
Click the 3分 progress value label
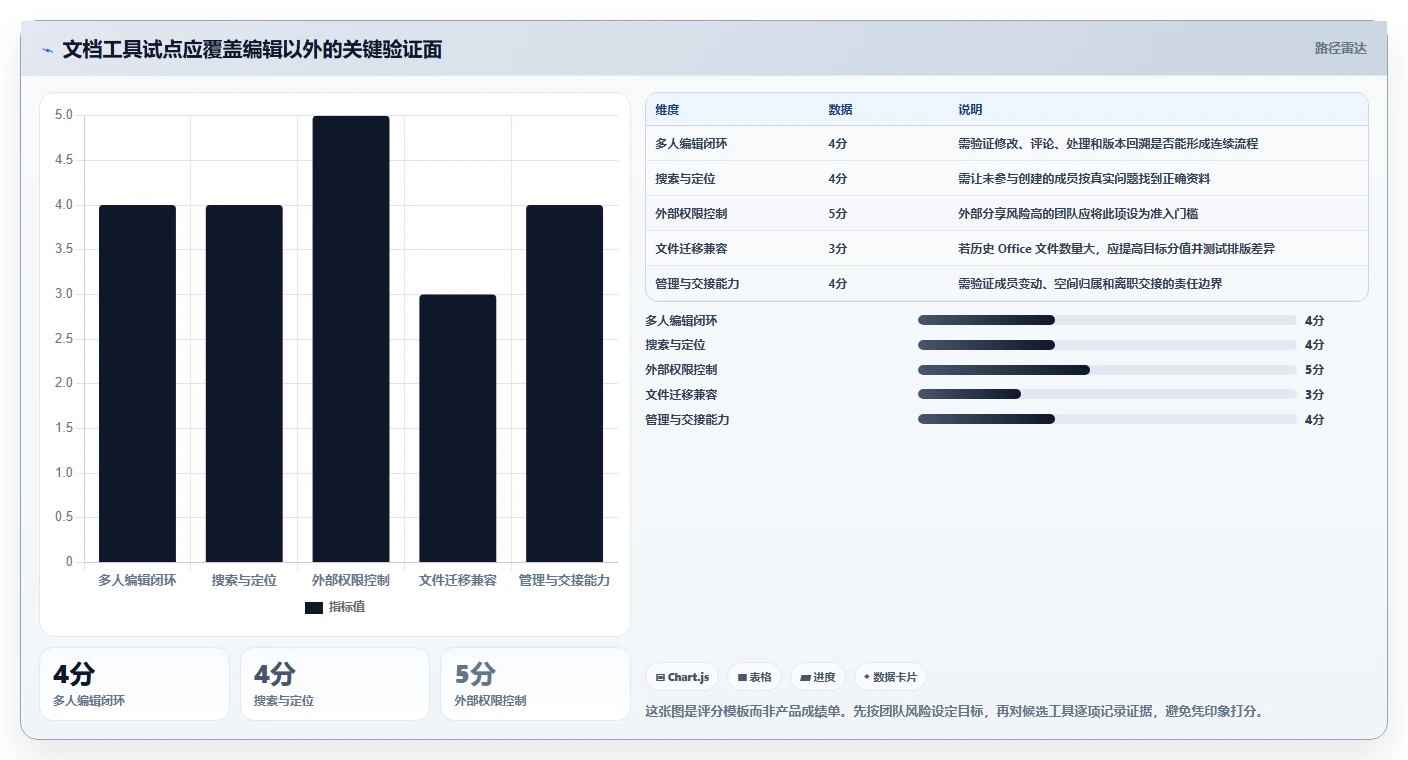coord(1314,395)
